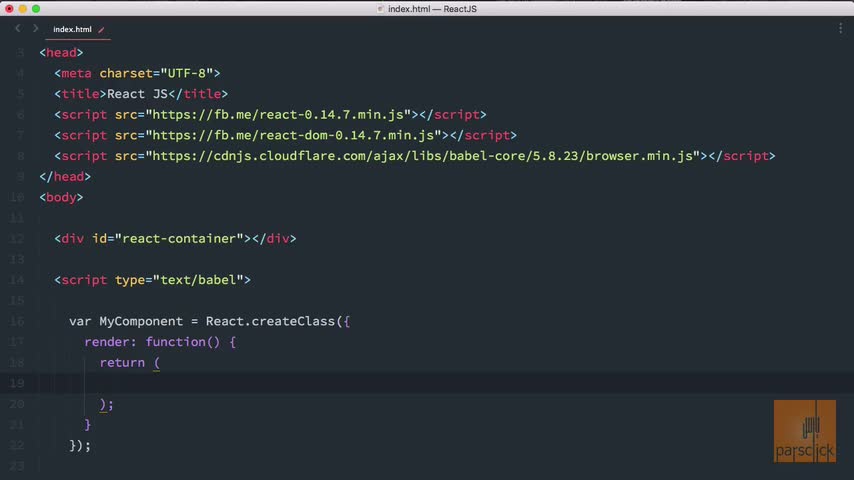Click the window title "index.html — ReactJS"
854x480 pixels.
click(432, 9)
